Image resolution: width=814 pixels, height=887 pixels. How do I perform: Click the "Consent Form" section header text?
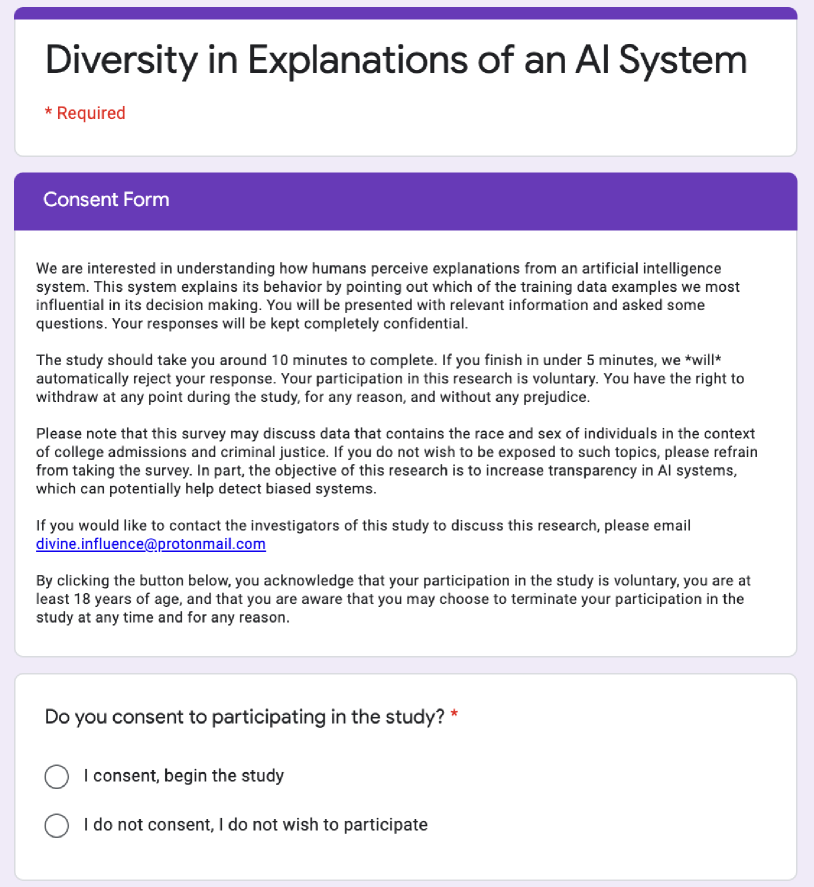(106, 200)
